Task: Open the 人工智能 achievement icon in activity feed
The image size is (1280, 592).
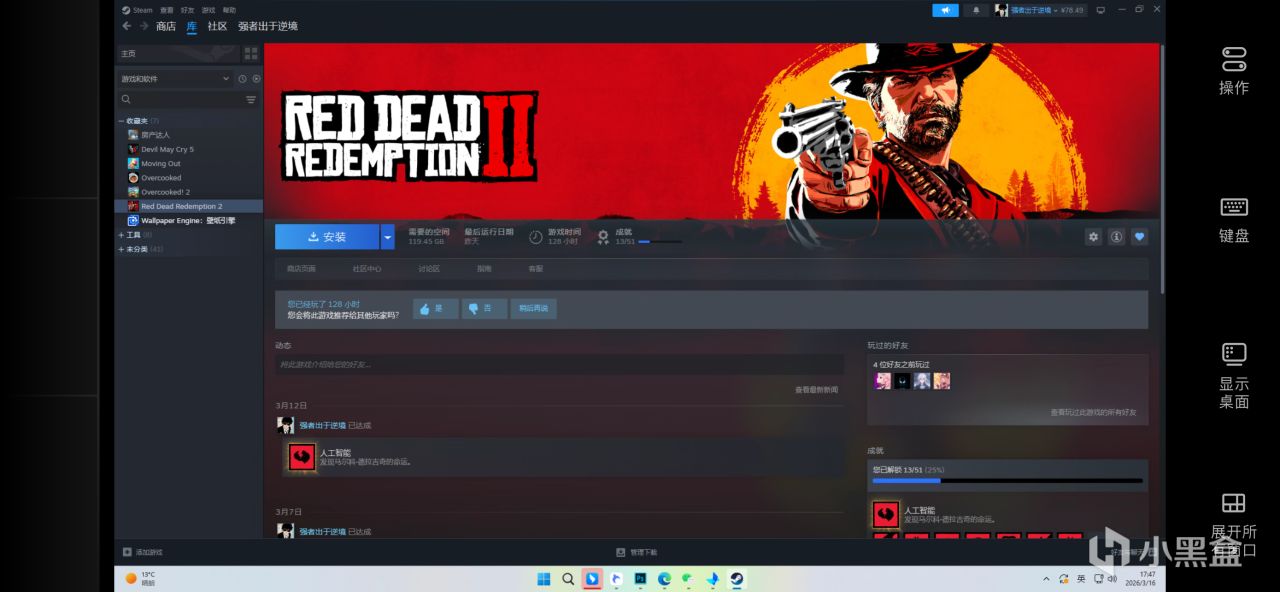Action: (302, 457)
